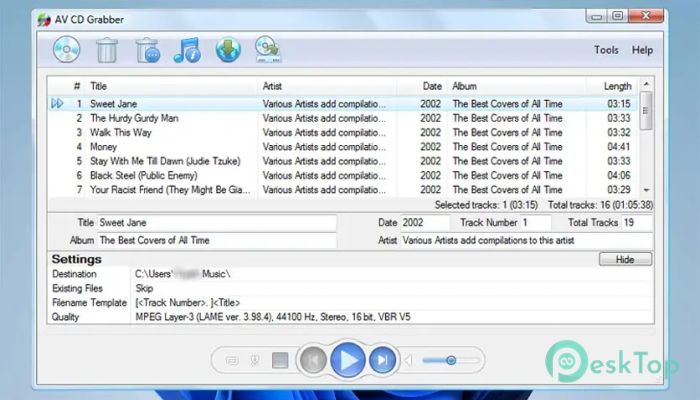
Task: Click the track list scrollbar thumb
Action: click(646, 111)
